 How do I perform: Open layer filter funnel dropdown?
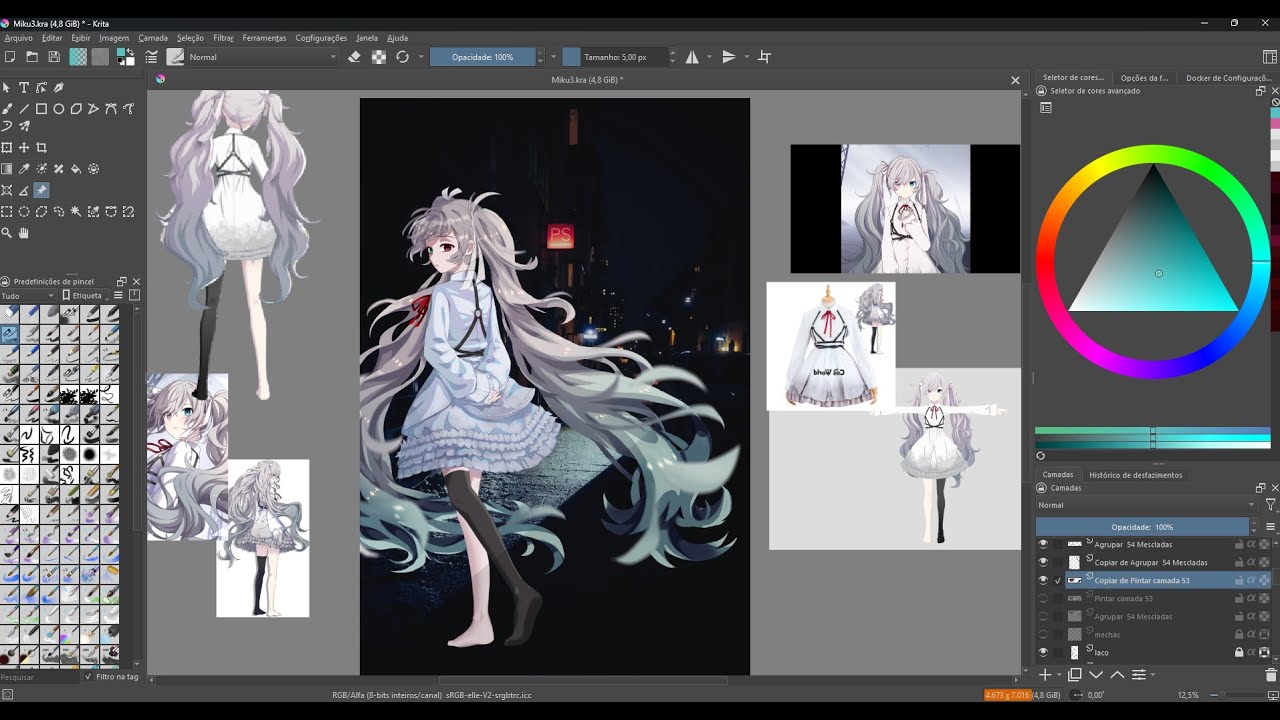(1271, 505)
